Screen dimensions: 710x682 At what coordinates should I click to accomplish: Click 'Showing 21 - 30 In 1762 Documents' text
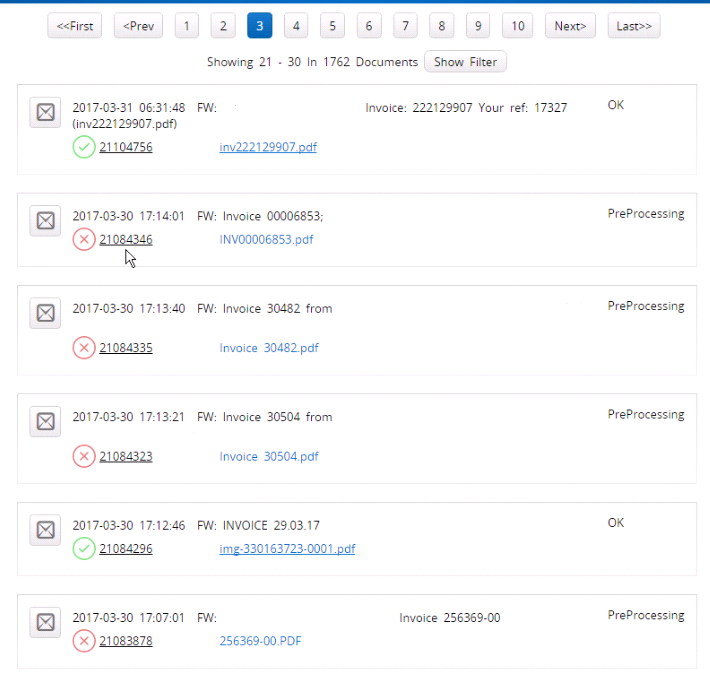pyautogui.click(x=312, y=62)
